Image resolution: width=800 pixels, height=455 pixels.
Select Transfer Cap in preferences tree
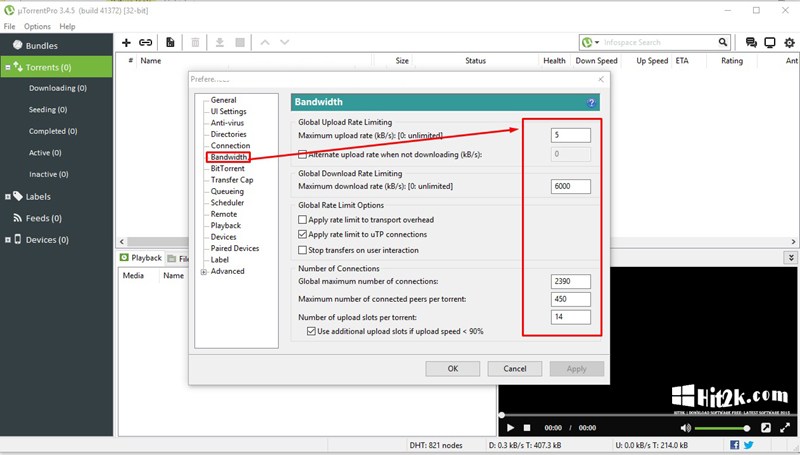[232, 180]
